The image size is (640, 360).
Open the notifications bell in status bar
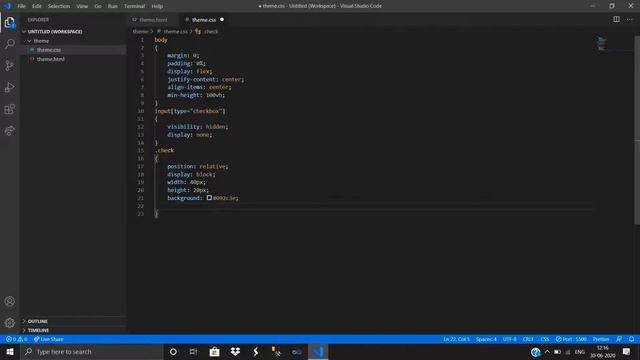coord(631,339)
